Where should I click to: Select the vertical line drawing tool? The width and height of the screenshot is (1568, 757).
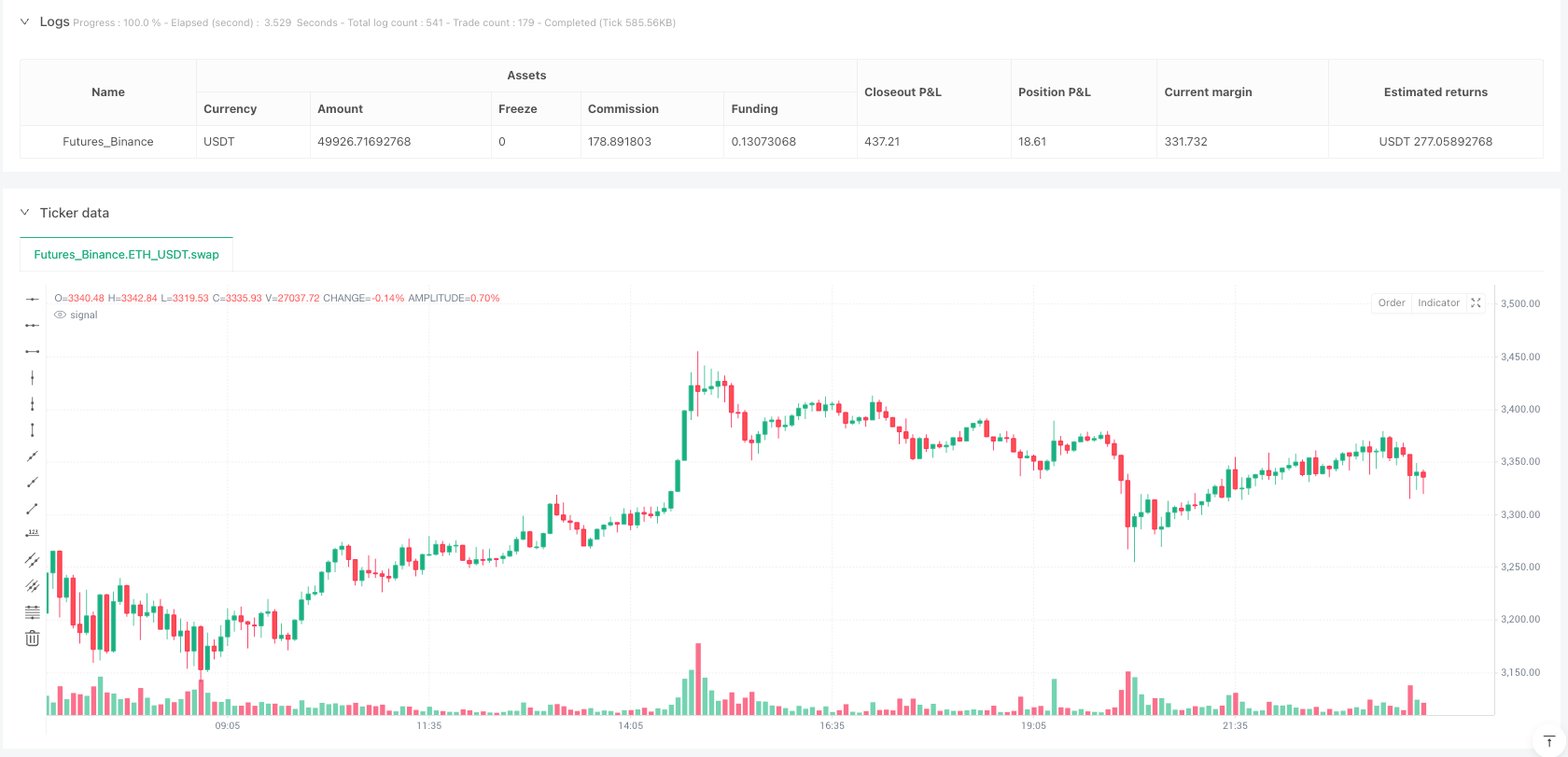[32, 378]
